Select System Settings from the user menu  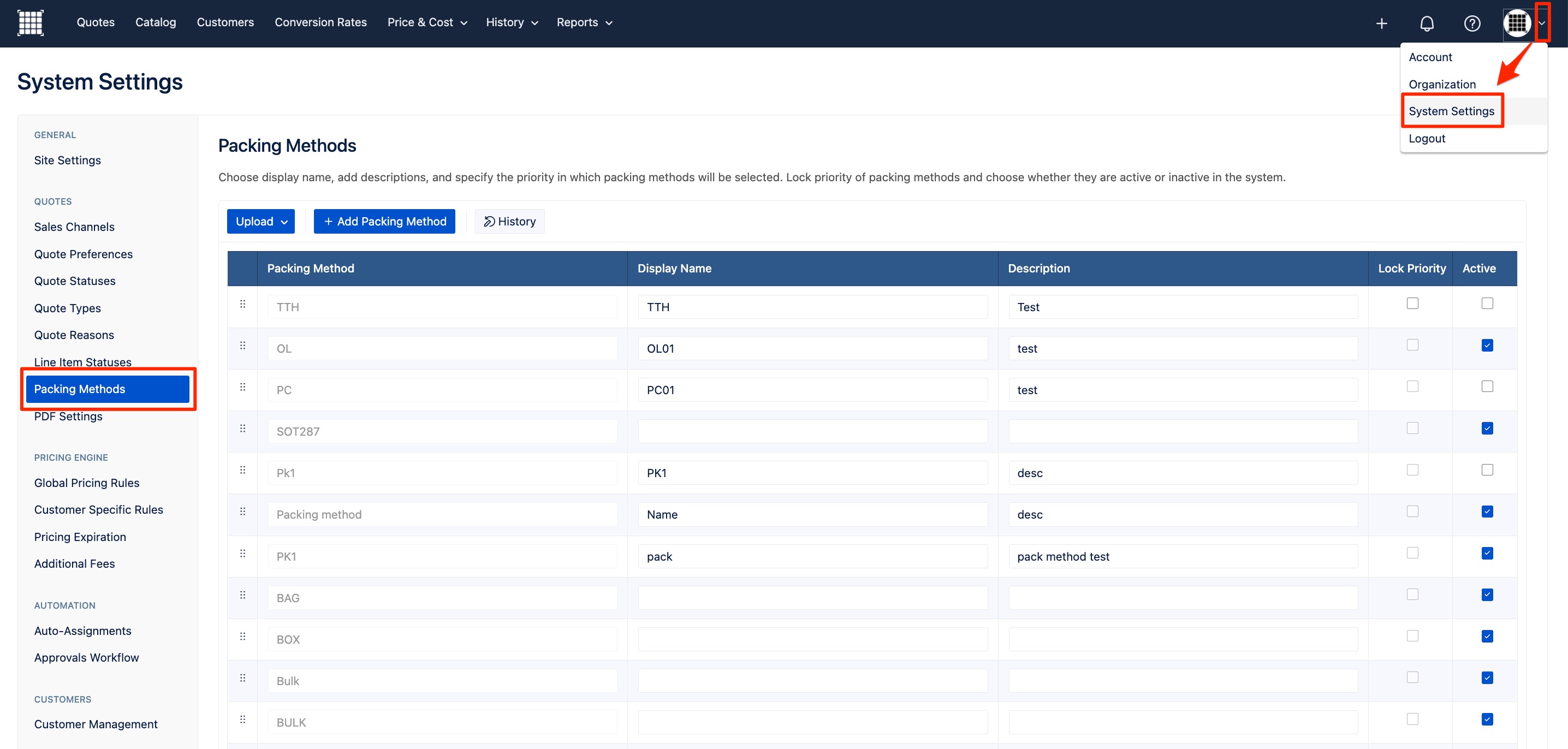click(x=1451, y=111)
